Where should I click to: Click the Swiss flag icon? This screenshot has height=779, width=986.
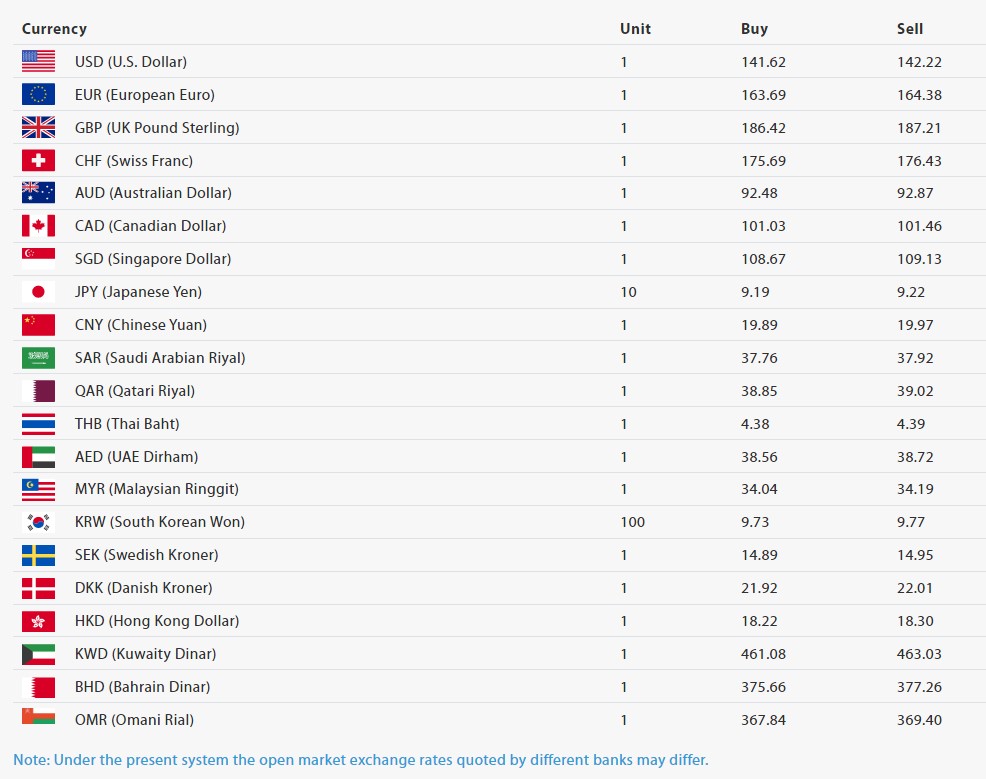click(x=38, y=160)
